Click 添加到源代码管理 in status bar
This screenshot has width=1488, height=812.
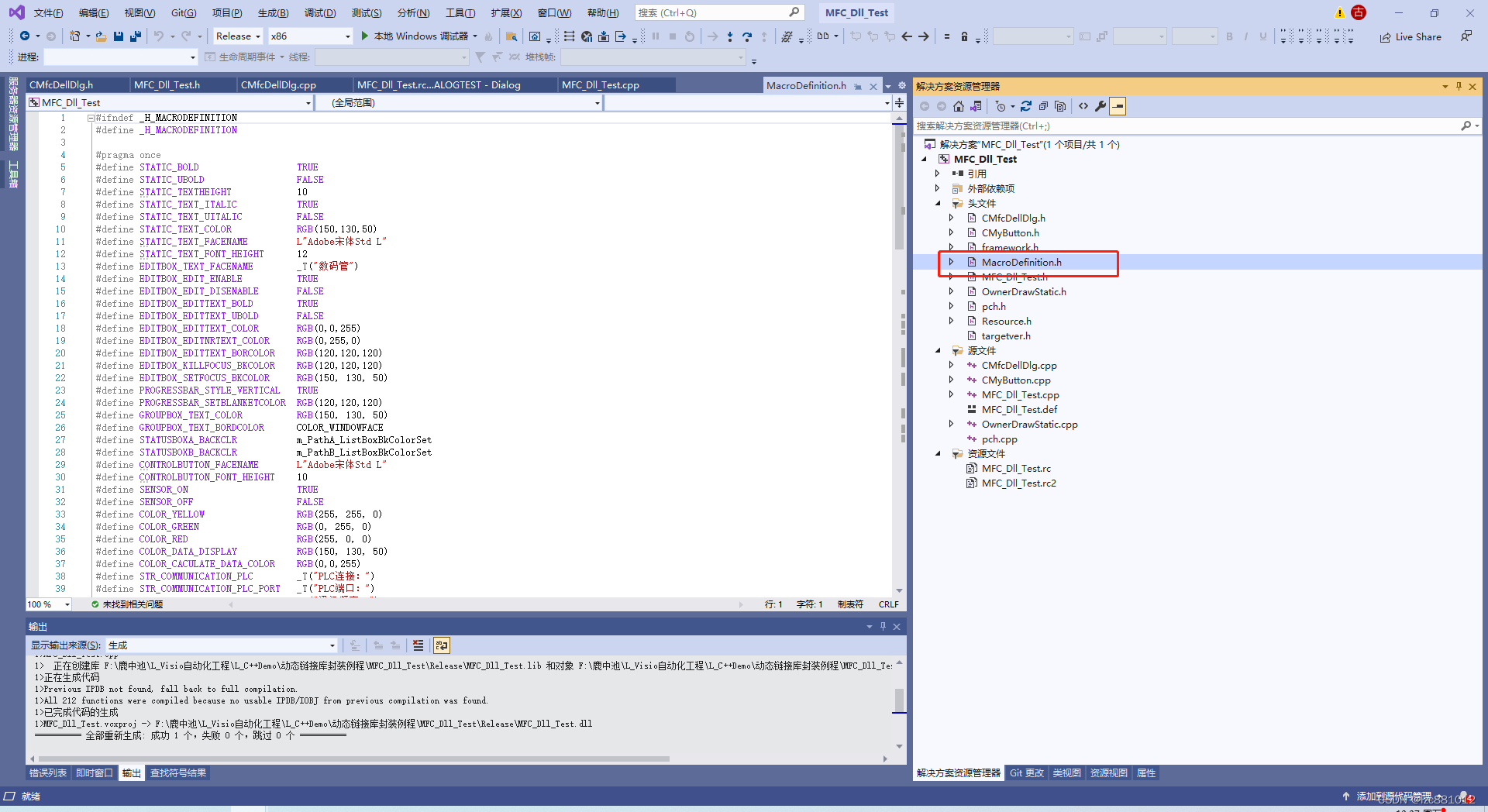pos(1393,797)
